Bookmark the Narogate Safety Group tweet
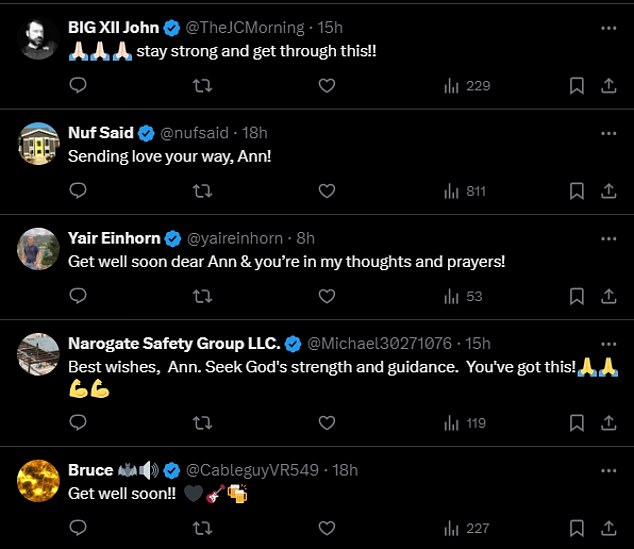 coord(577,423)
